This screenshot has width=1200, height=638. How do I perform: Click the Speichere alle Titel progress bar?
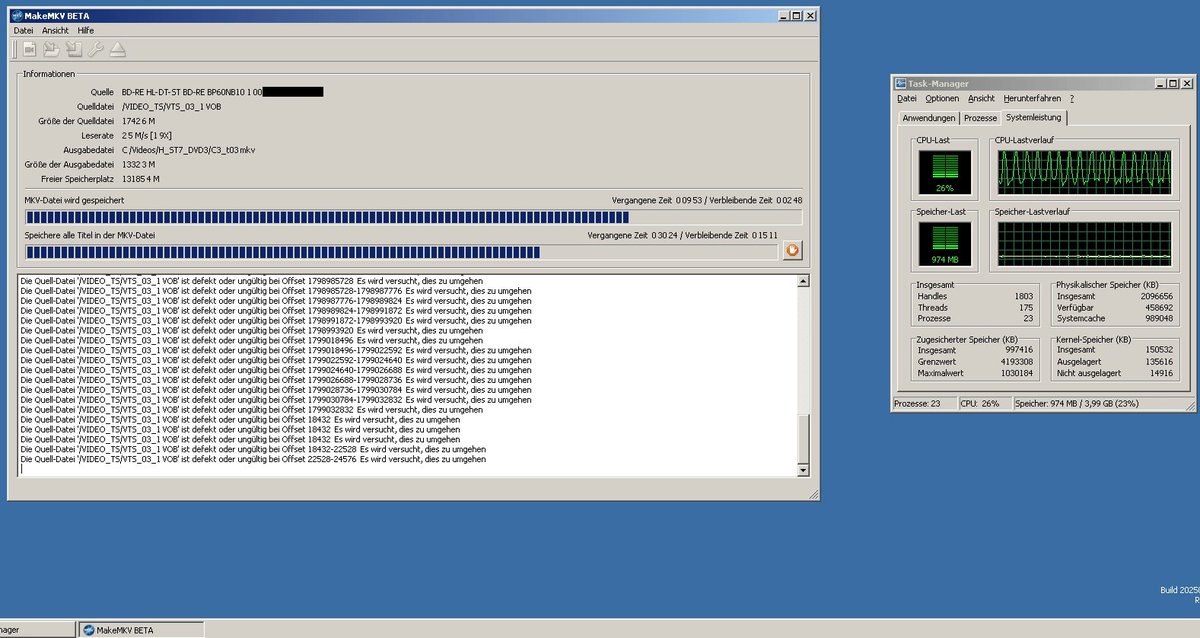(401, 251)
